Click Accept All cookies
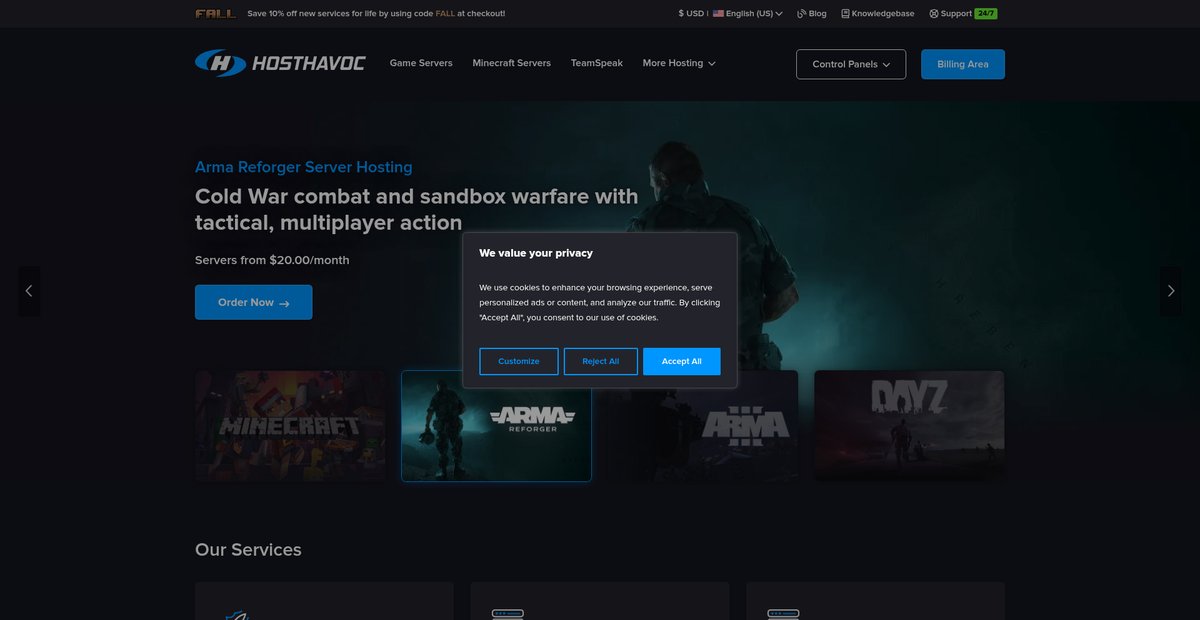 [682, 361]
